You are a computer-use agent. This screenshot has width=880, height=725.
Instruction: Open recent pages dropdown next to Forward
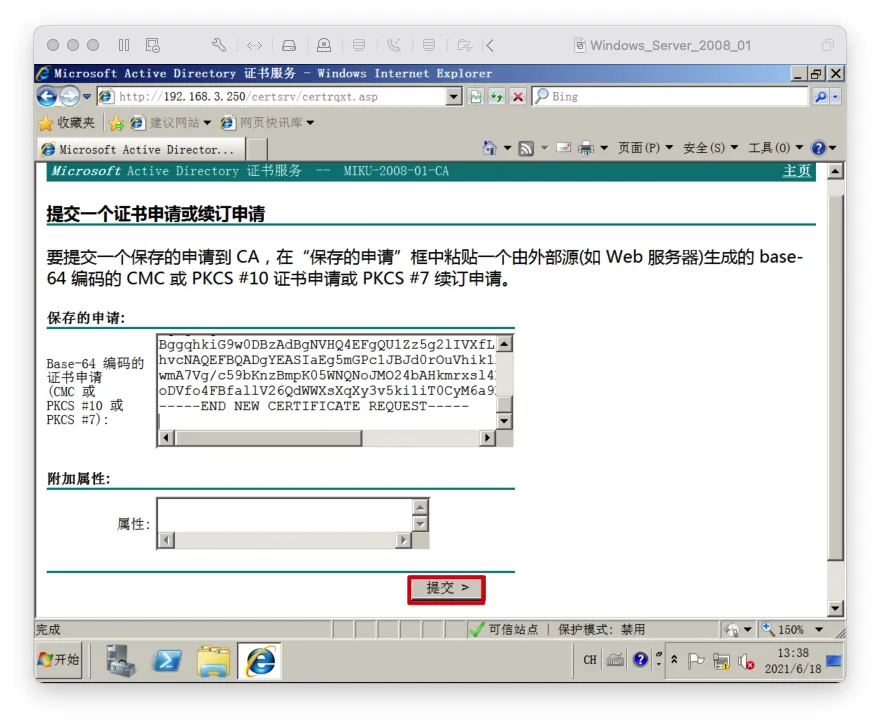86,97
